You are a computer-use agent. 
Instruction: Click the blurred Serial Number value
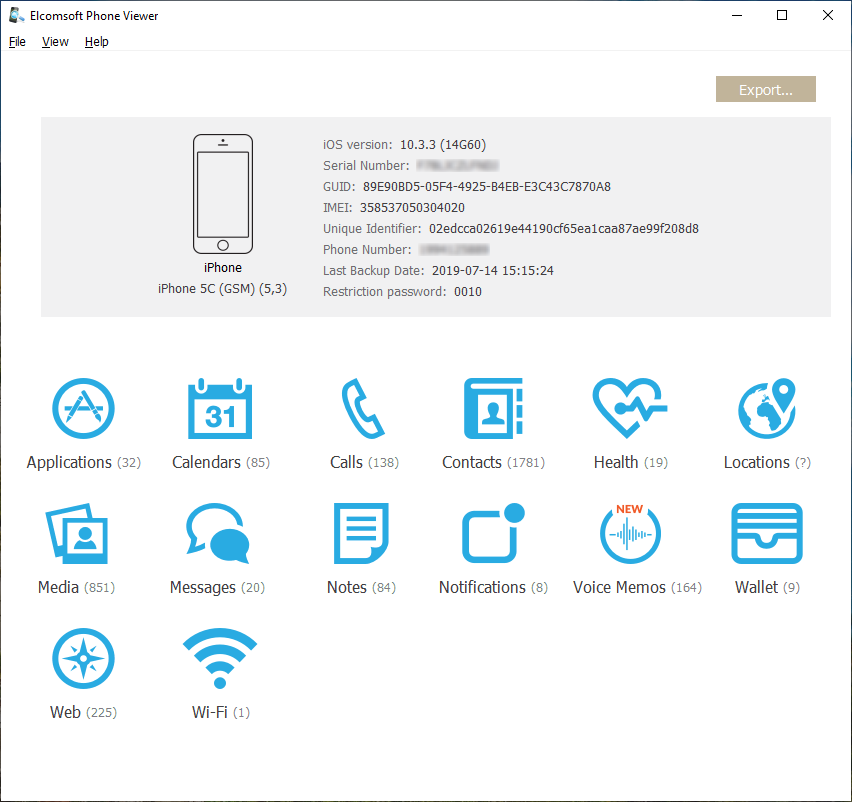click(x=458, y=166)
